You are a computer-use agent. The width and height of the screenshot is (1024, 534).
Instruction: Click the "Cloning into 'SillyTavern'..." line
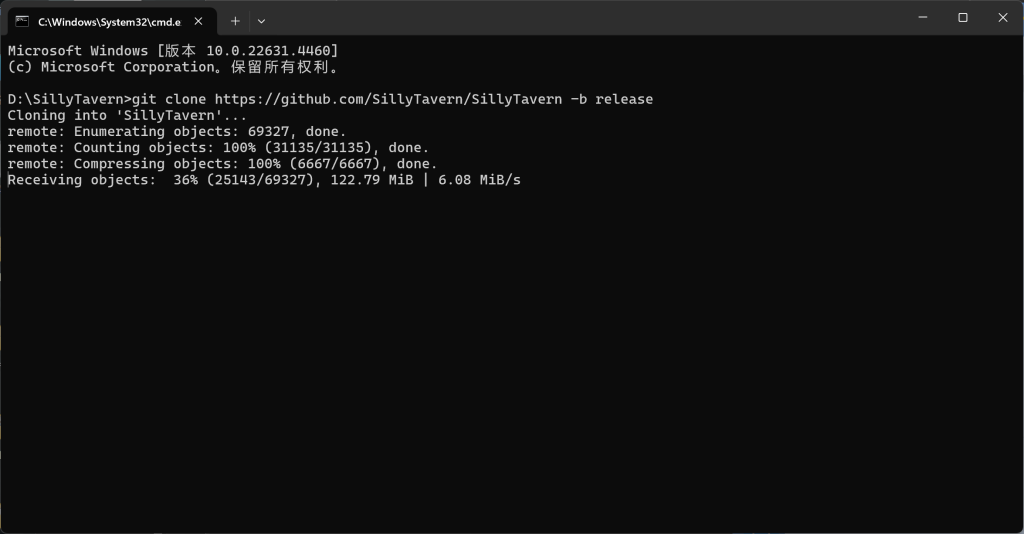(127, 116)
